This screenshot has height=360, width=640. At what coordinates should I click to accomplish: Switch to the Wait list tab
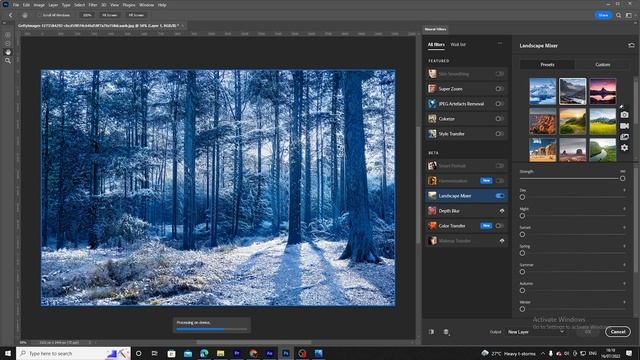click(x=458, y=44)
